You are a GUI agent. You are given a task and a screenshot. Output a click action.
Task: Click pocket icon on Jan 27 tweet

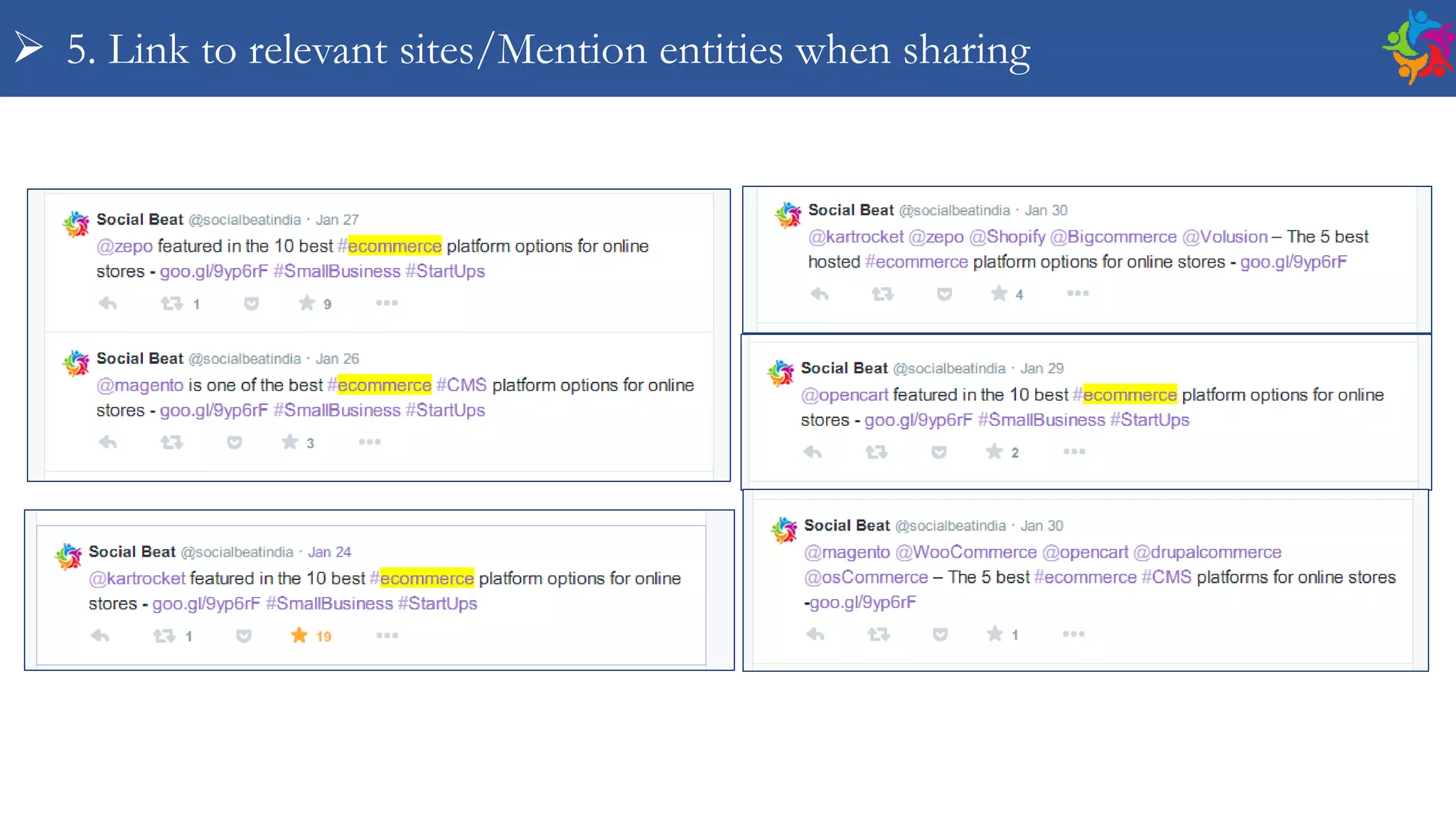[x=251, y=304]
